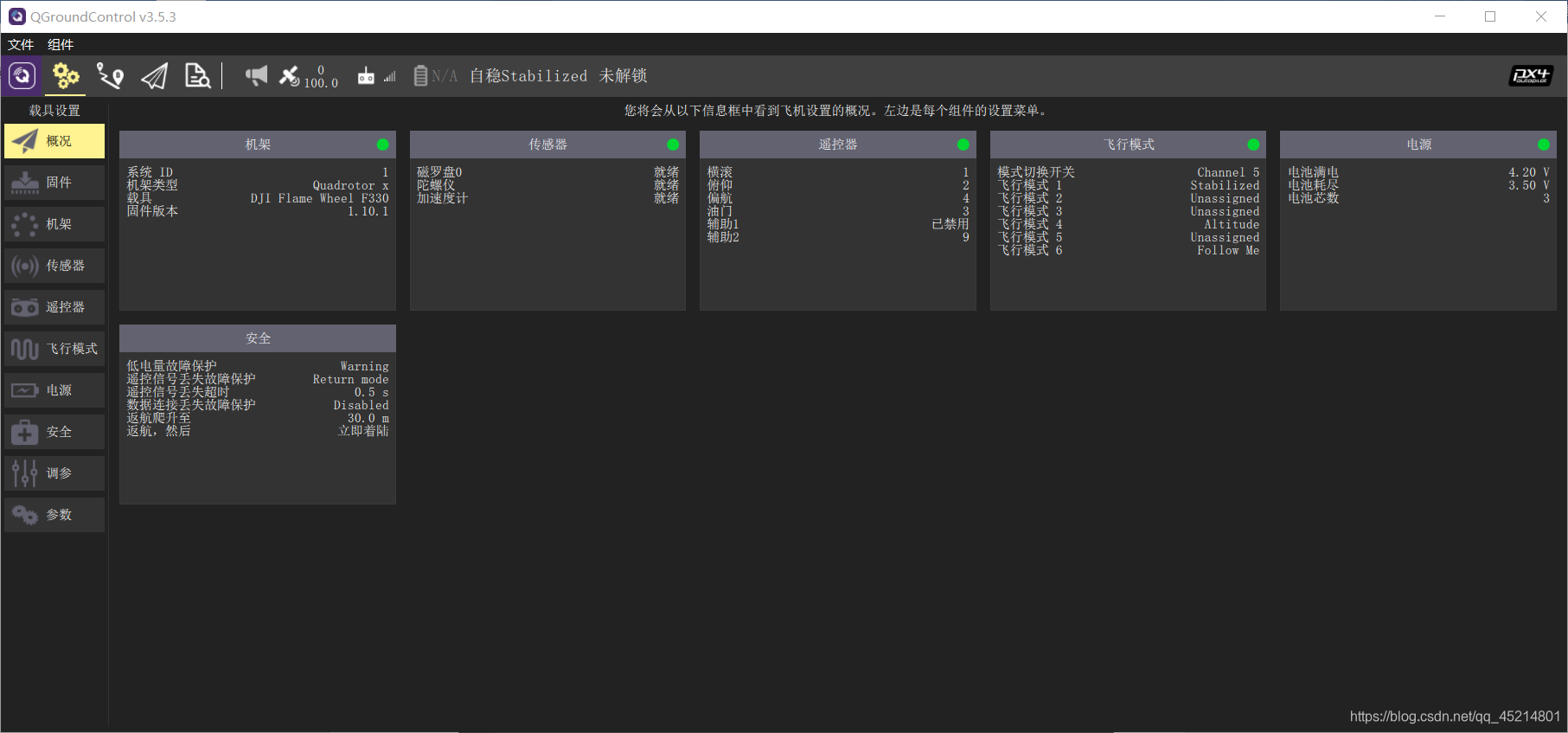Click DJI Flame Wheel F330 vehicle value
The image size is (1568, 733).
(320, 198)
